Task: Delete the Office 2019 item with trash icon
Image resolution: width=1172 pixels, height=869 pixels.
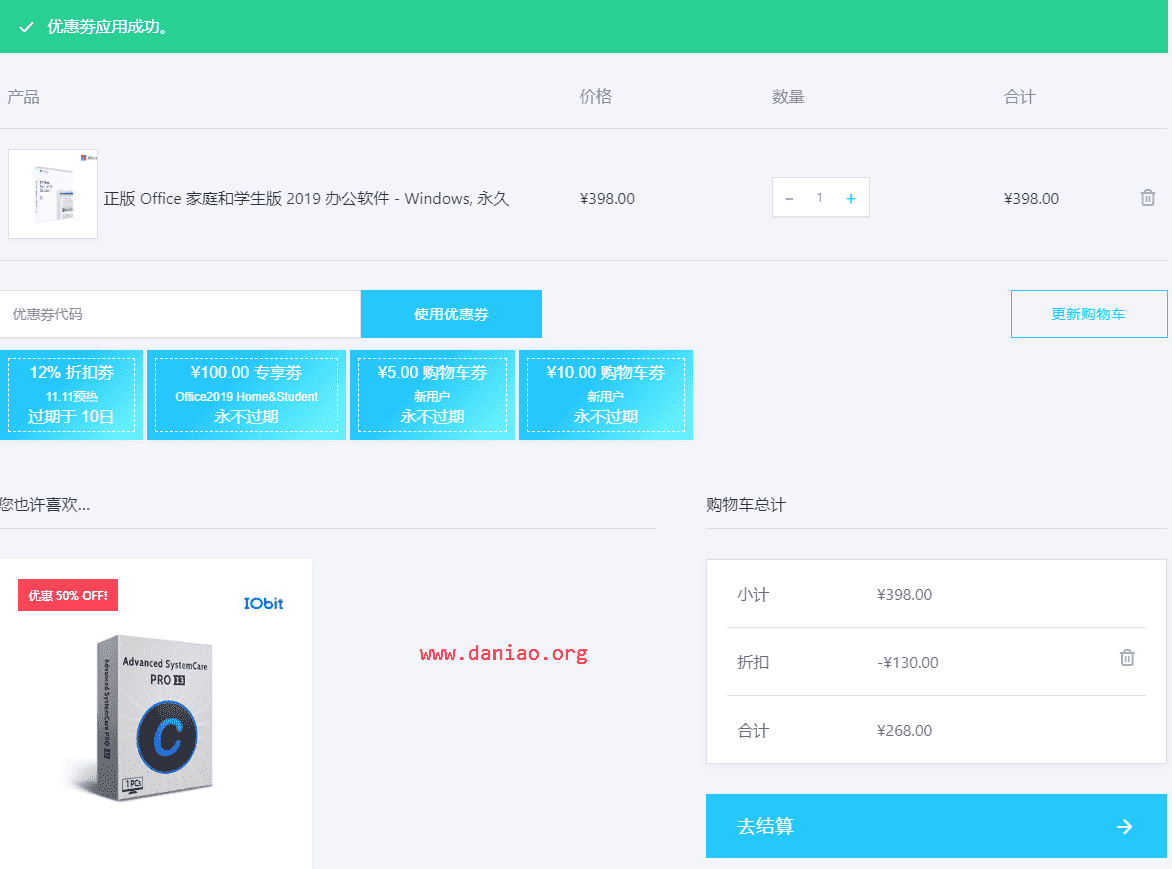Action: click(1147, 198)
